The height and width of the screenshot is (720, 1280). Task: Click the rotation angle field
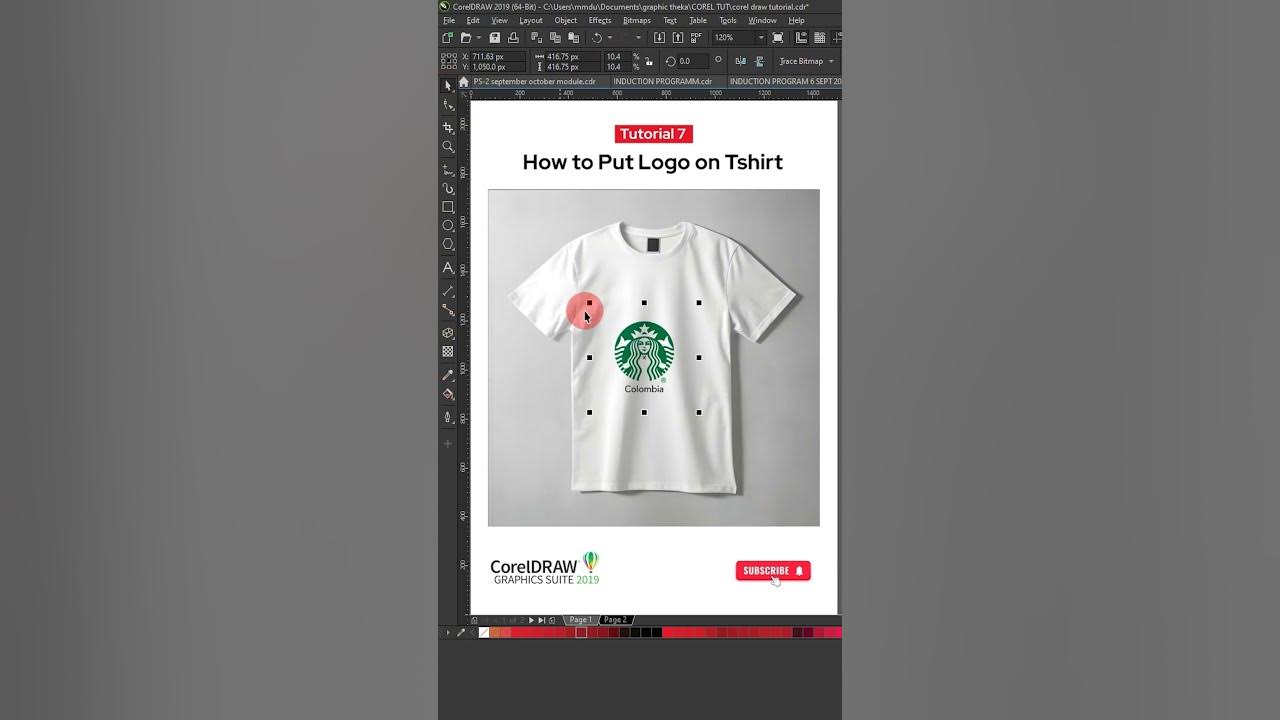click(692, 61)
